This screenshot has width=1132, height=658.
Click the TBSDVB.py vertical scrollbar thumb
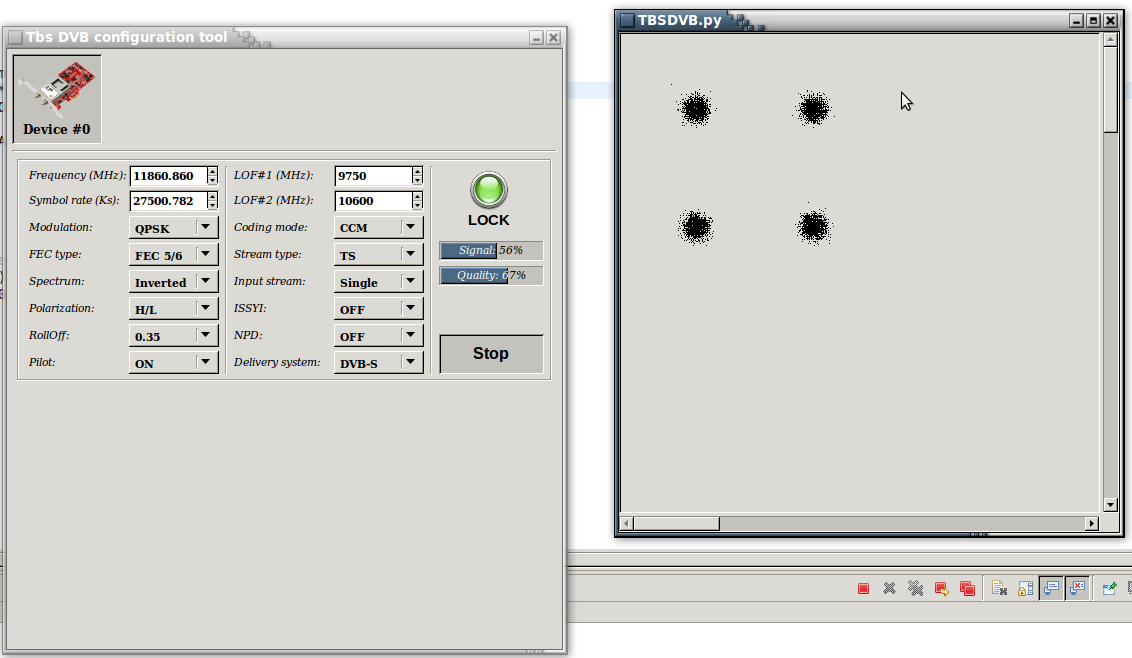(1110, 90)
